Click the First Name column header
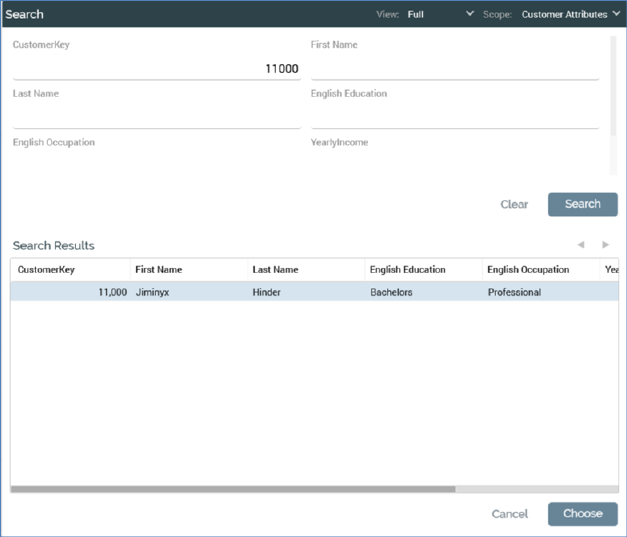The image size is (627, 537). coord(159,270)
